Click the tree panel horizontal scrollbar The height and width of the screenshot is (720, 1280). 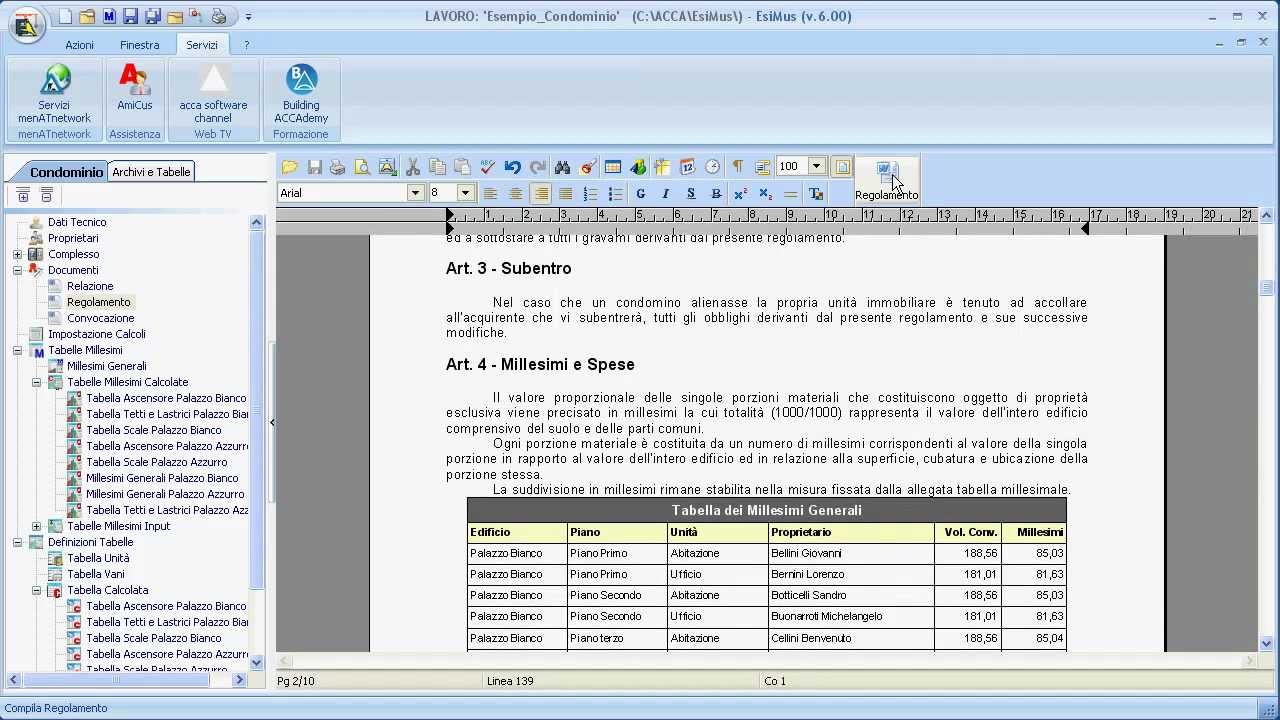[127, 680]
